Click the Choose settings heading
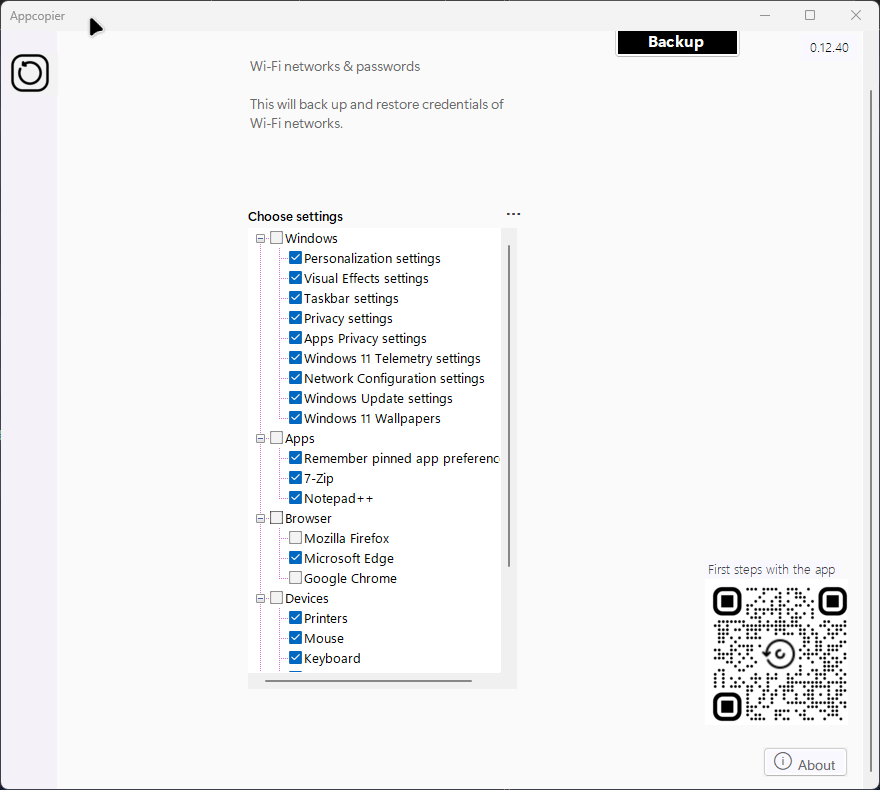 (295, 217)
